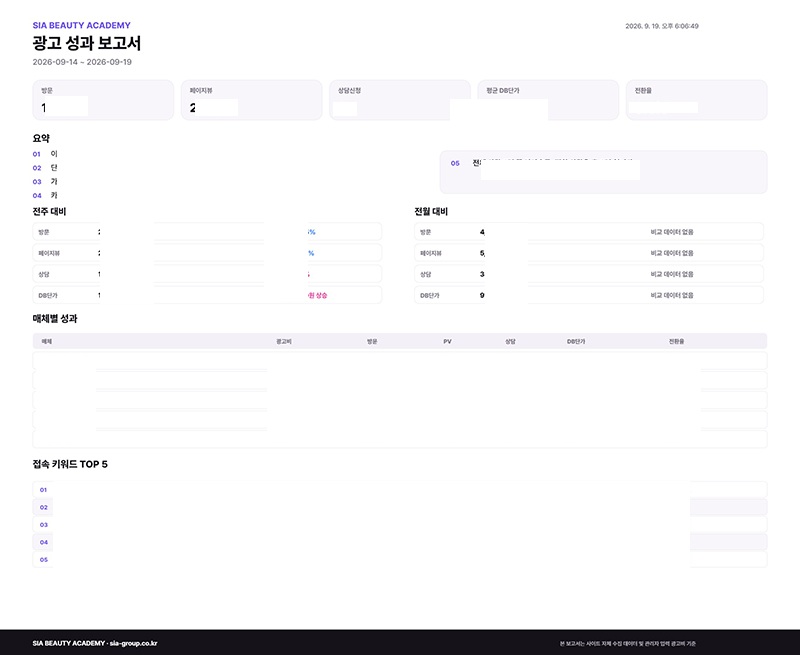Click the 상담신청 card label
The height and width of the screenshot is (655, 800).
[x=349, y=90]
